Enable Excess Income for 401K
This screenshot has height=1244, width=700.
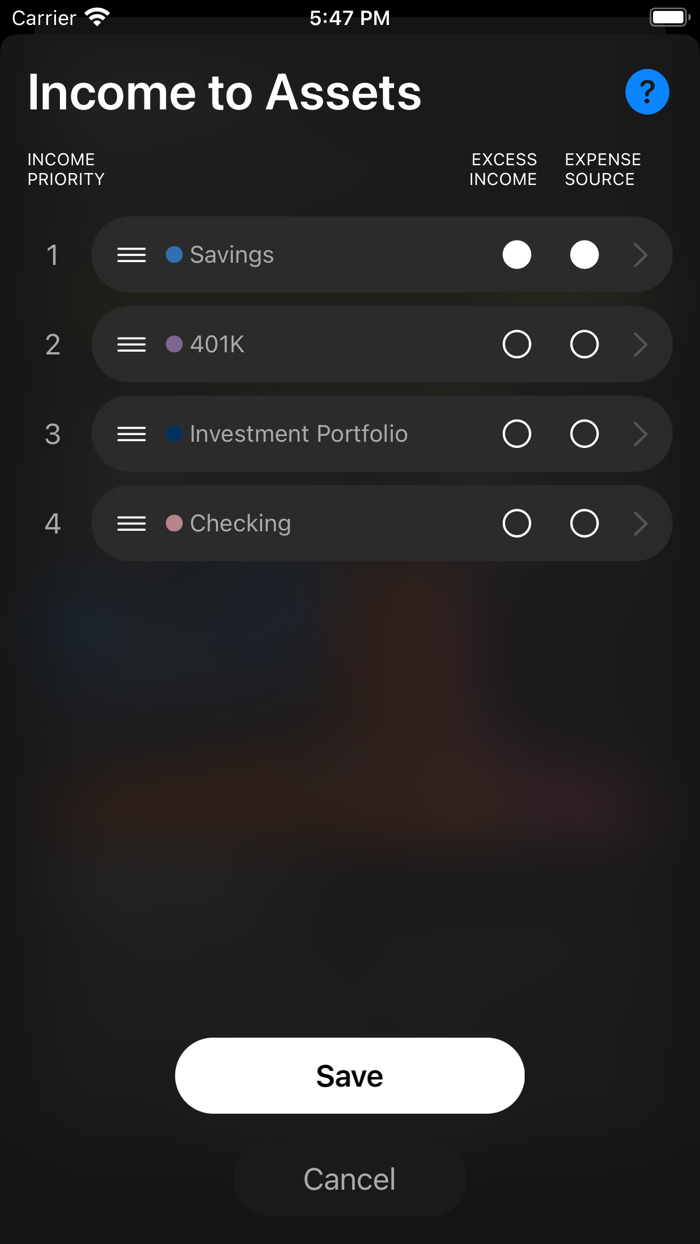517,344
